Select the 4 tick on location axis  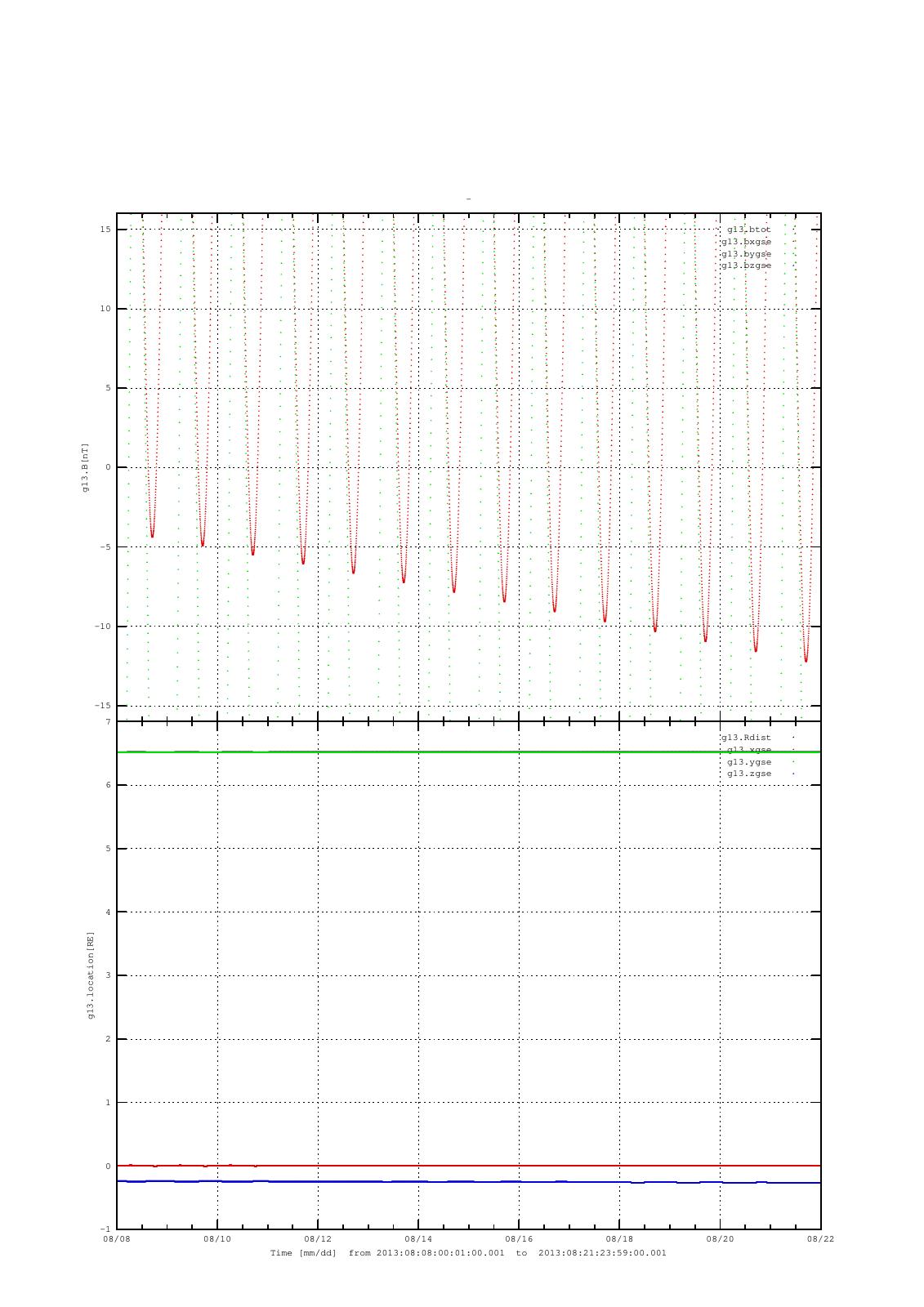tap(108, 912)
